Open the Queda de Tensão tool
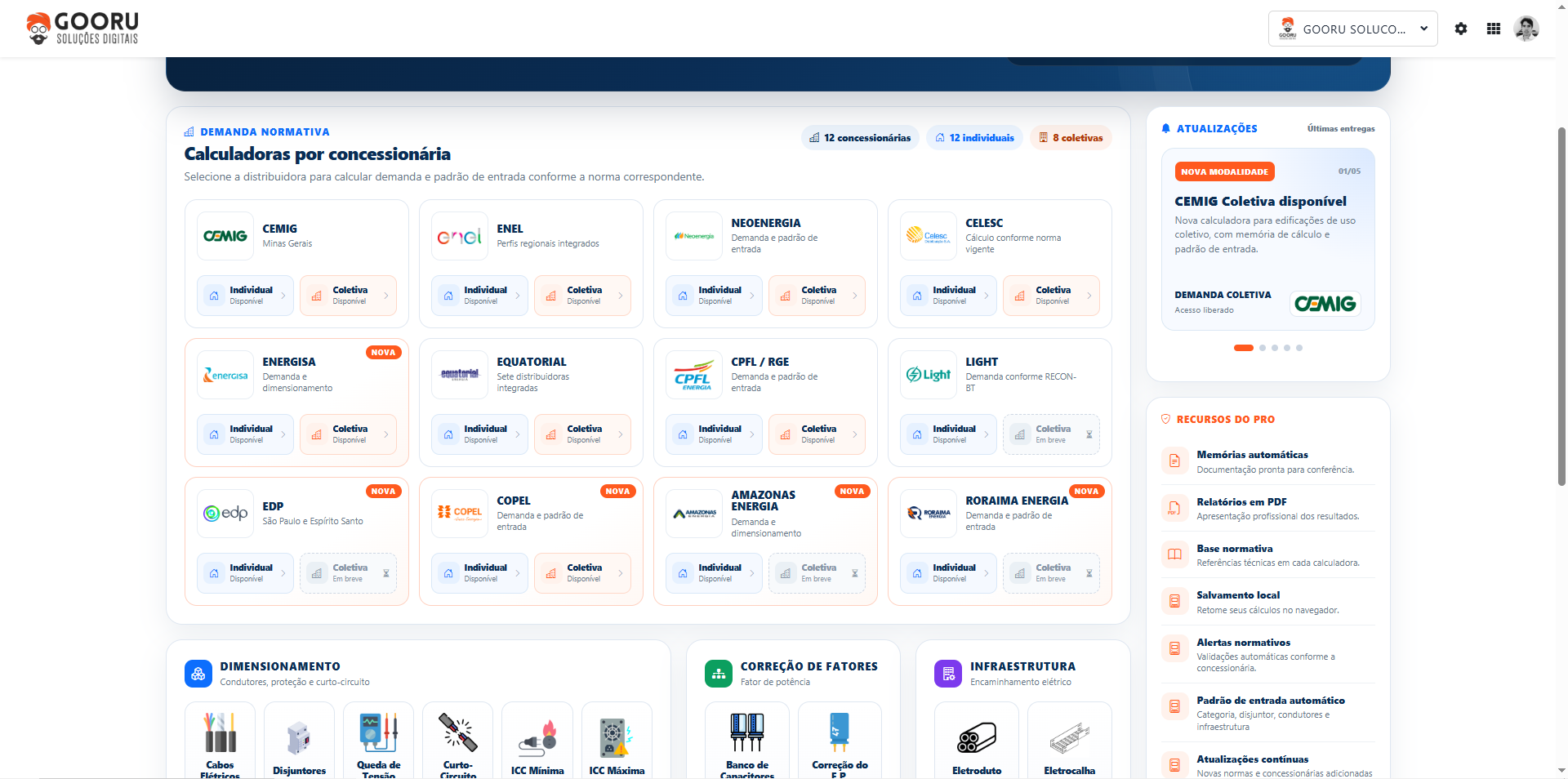1568x779 pixels. 378,741
